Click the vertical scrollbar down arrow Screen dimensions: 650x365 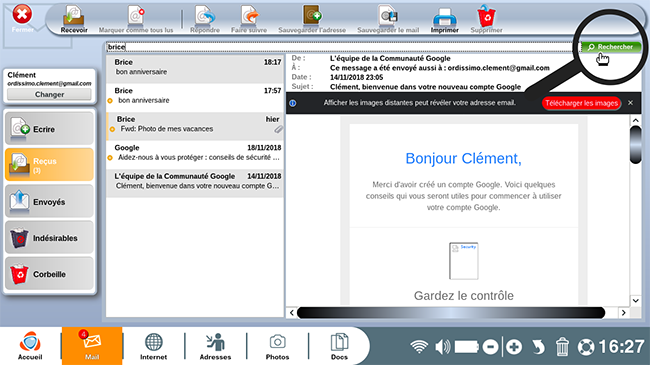click(x=635, y=300)
